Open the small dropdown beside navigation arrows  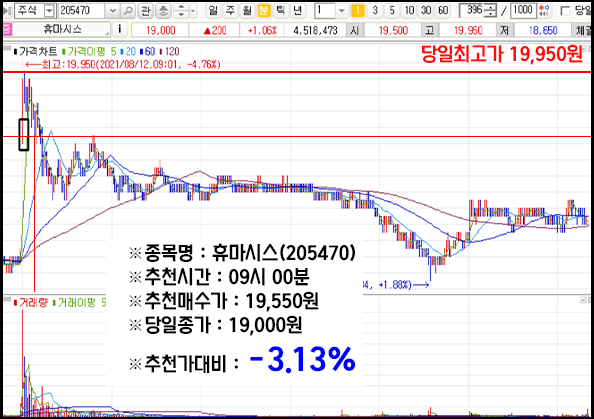[193, 11]
